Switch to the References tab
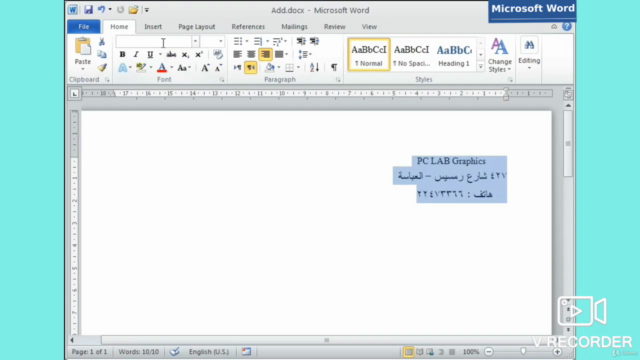 click(x=248, y=27)
